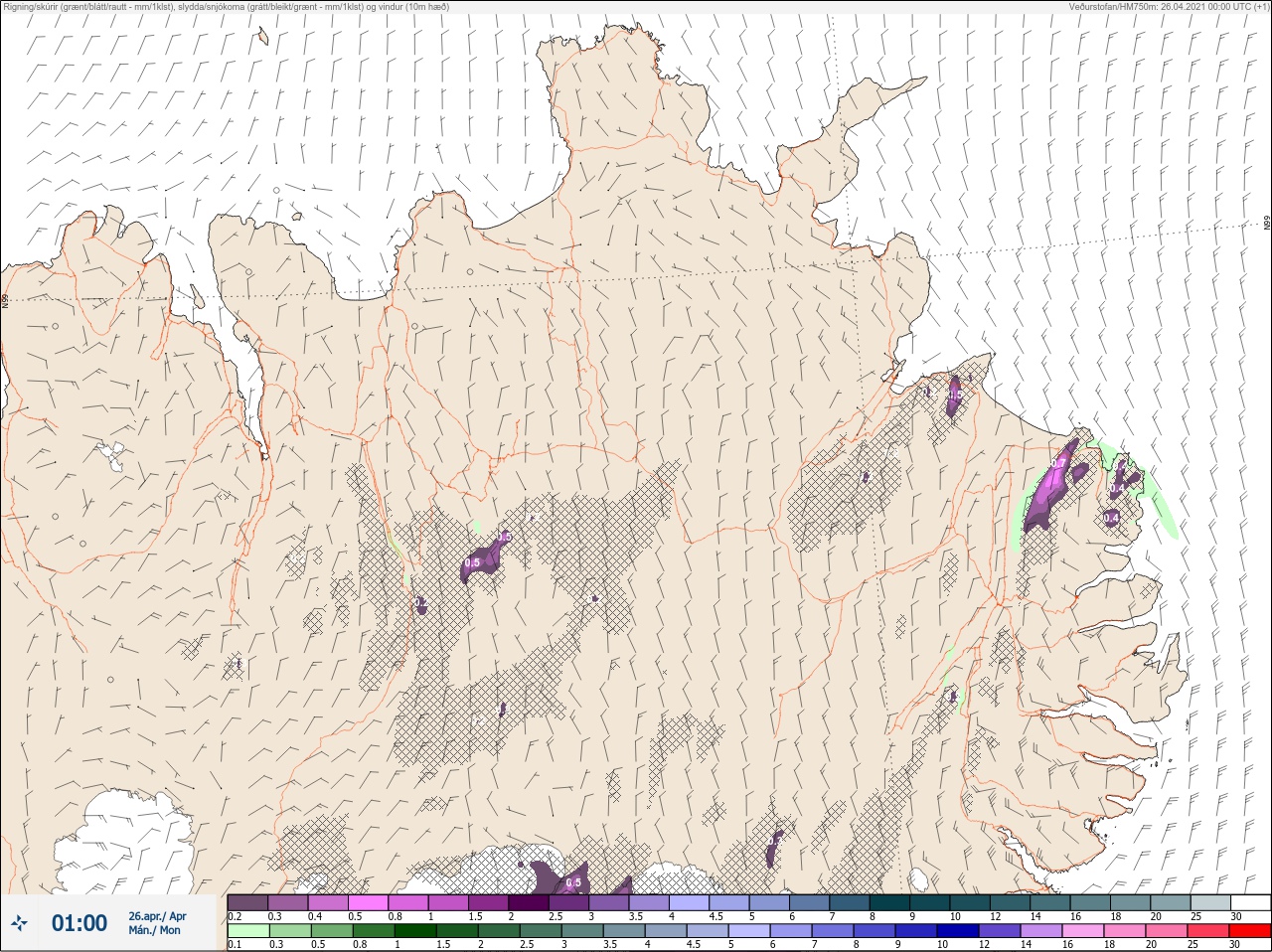Pick the dull plum first swatch of upper scale
This screenshot has width=1272, height=952.
[x=247, y=902]
